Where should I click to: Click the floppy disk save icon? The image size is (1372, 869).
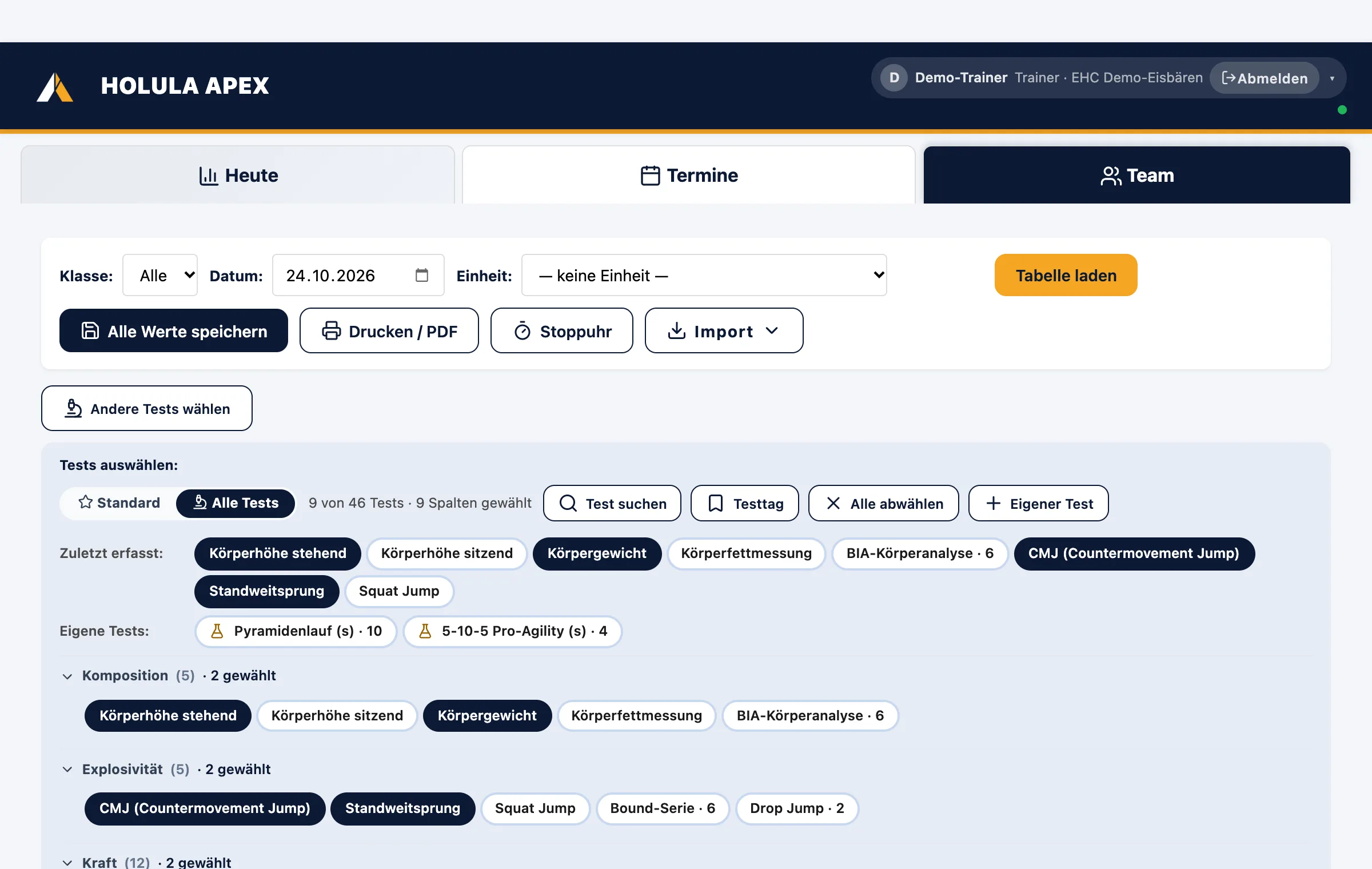(90, 330)
